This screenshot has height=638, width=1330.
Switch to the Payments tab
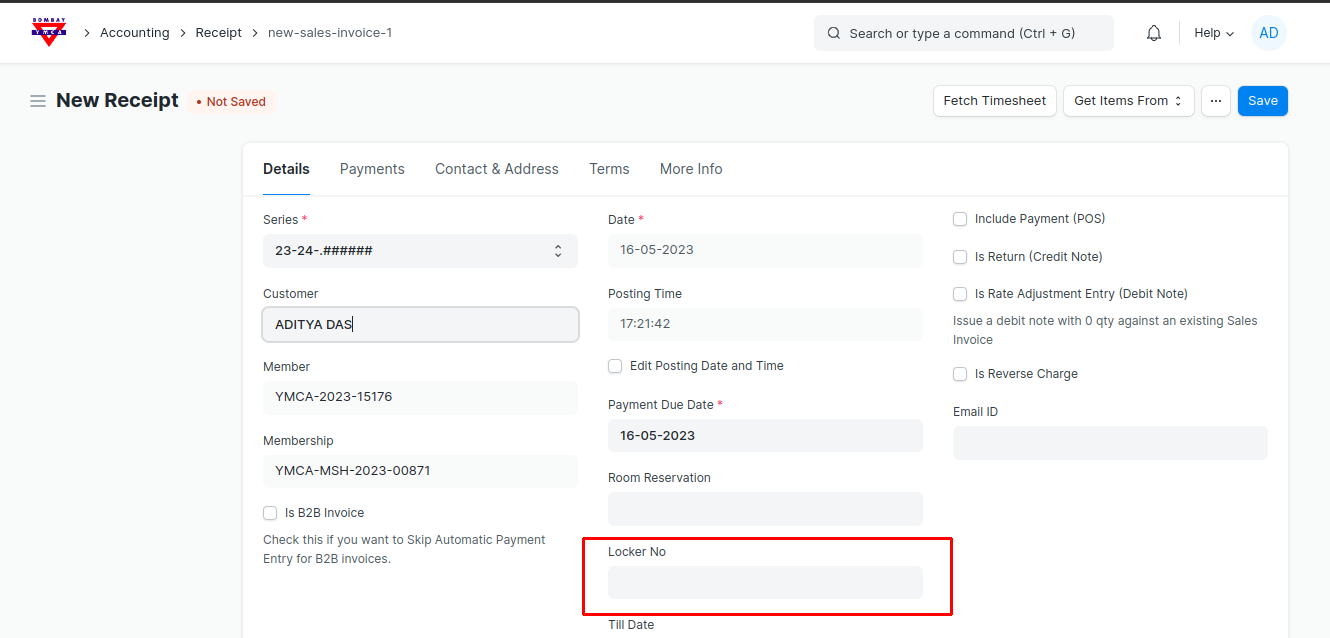372,169
